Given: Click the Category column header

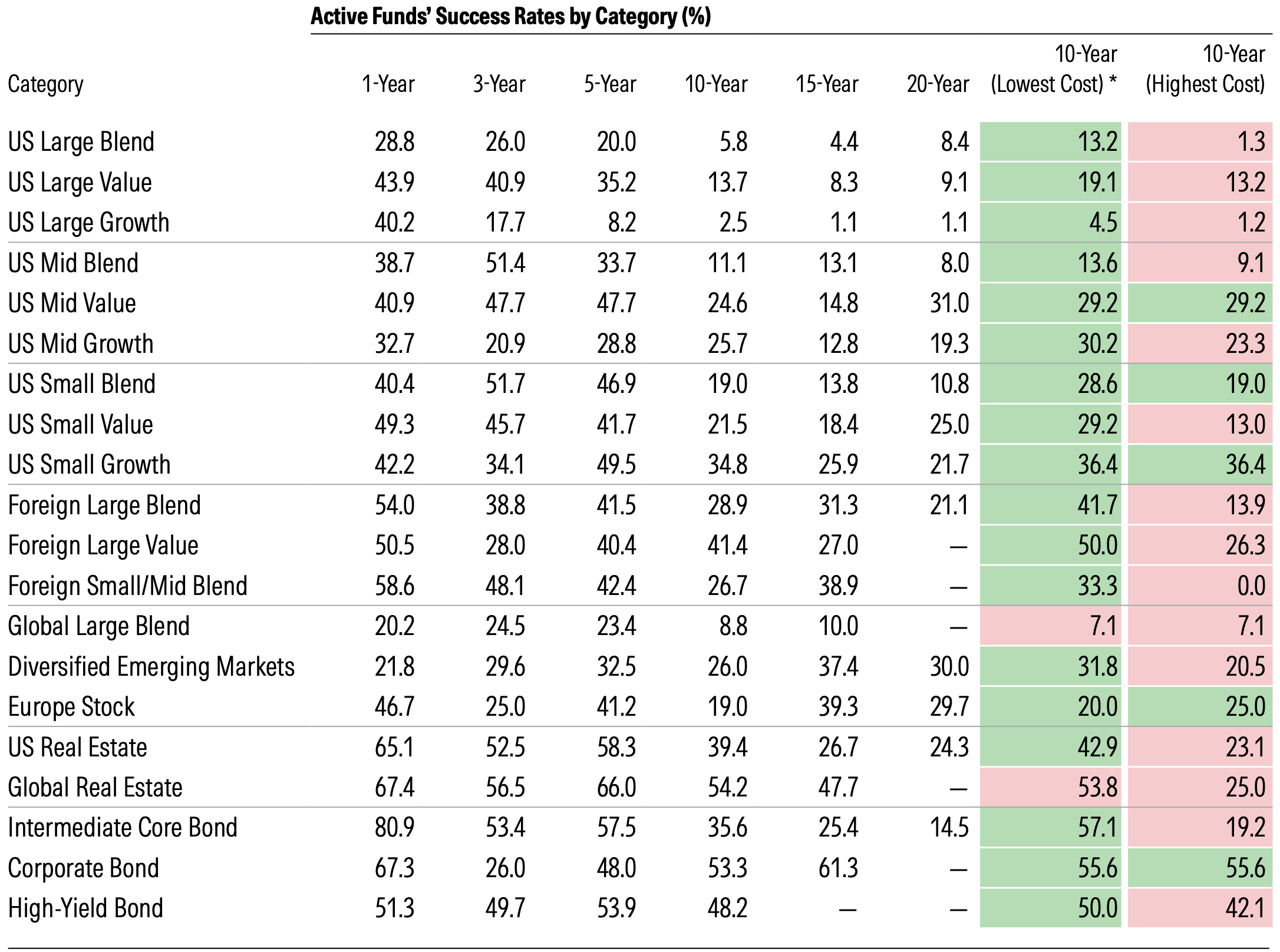Looking at the screenshot, I should click(x=46, y=84).
